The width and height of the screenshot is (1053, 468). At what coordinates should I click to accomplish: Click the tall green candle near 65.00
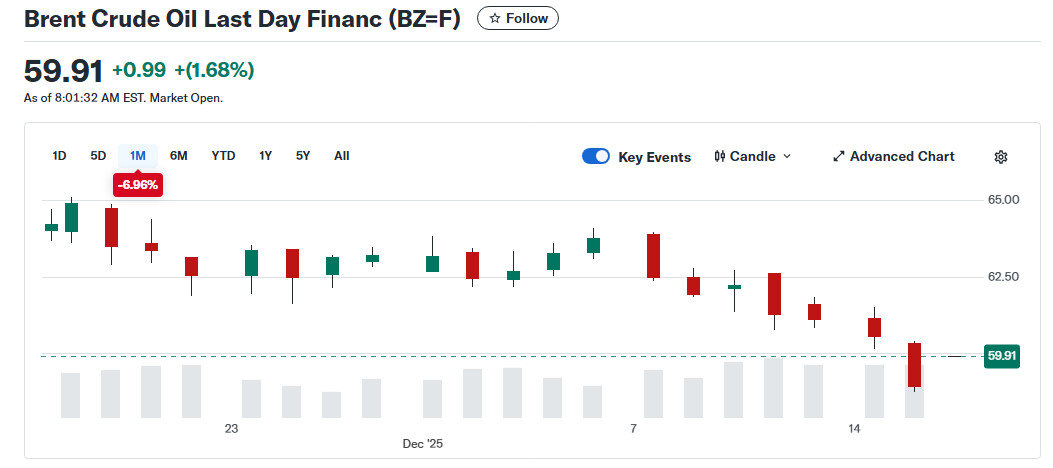[71, 217]
